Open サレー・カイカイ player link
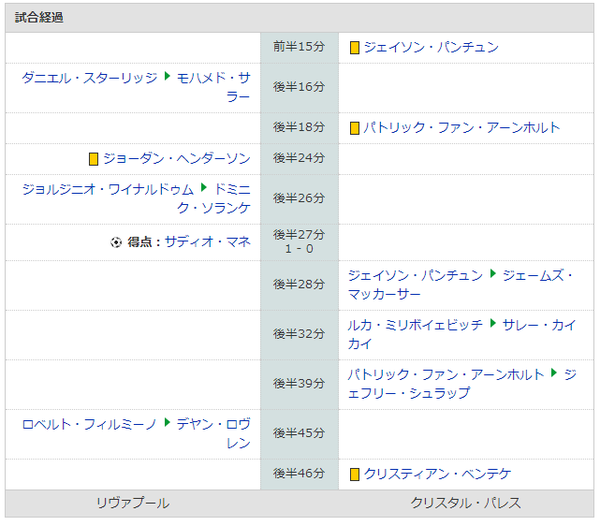Screen dimensions: 600x526 (461, 334)
